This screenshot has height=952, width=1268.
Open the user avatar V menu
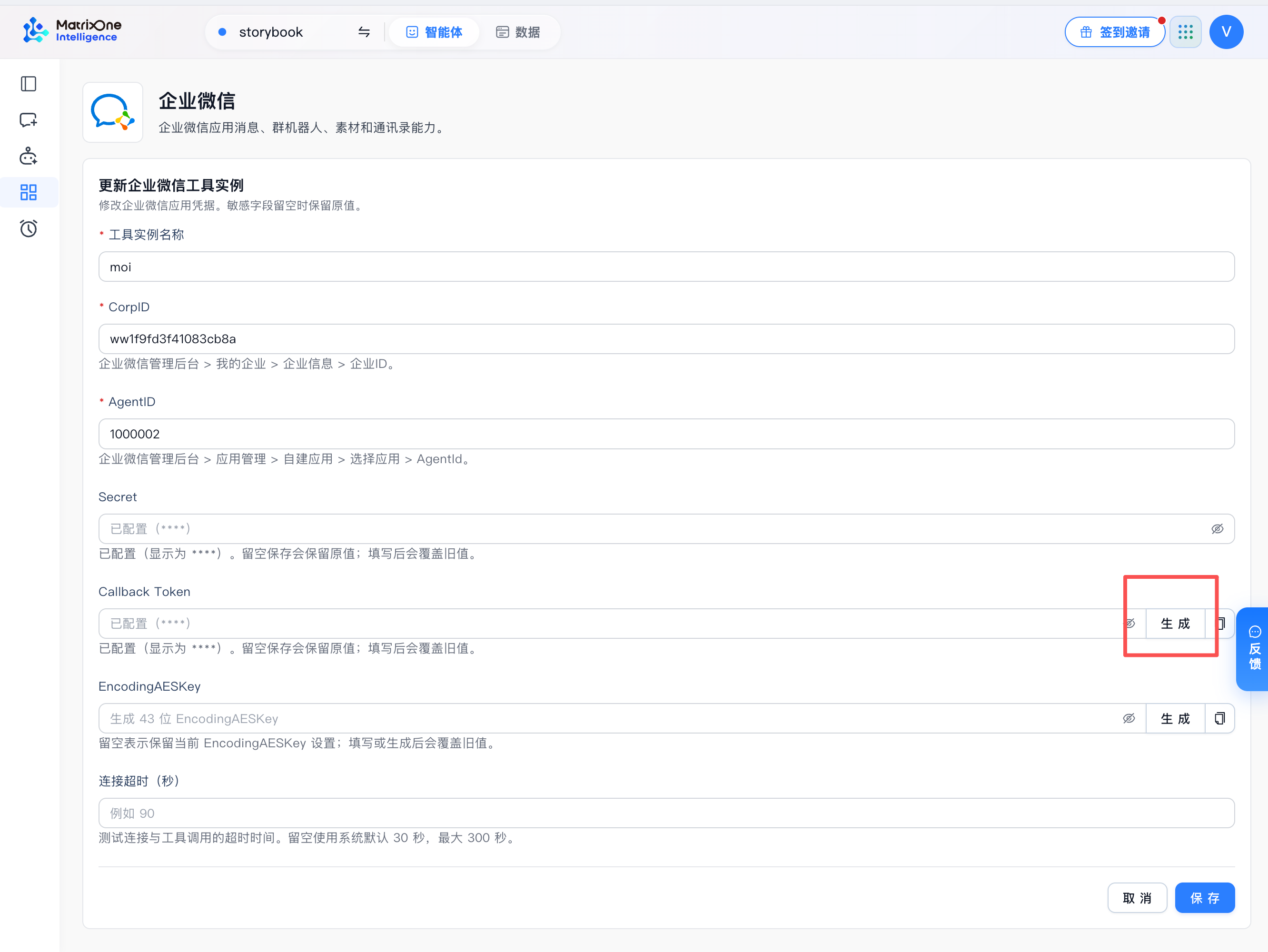pos(1226,32)
